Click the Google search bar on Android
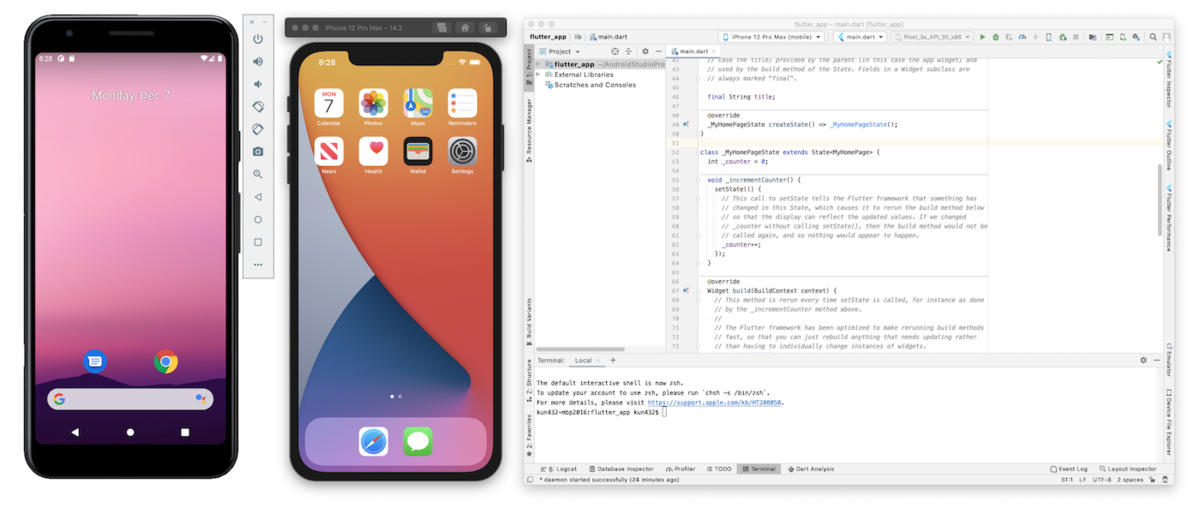 coord(130,399)
